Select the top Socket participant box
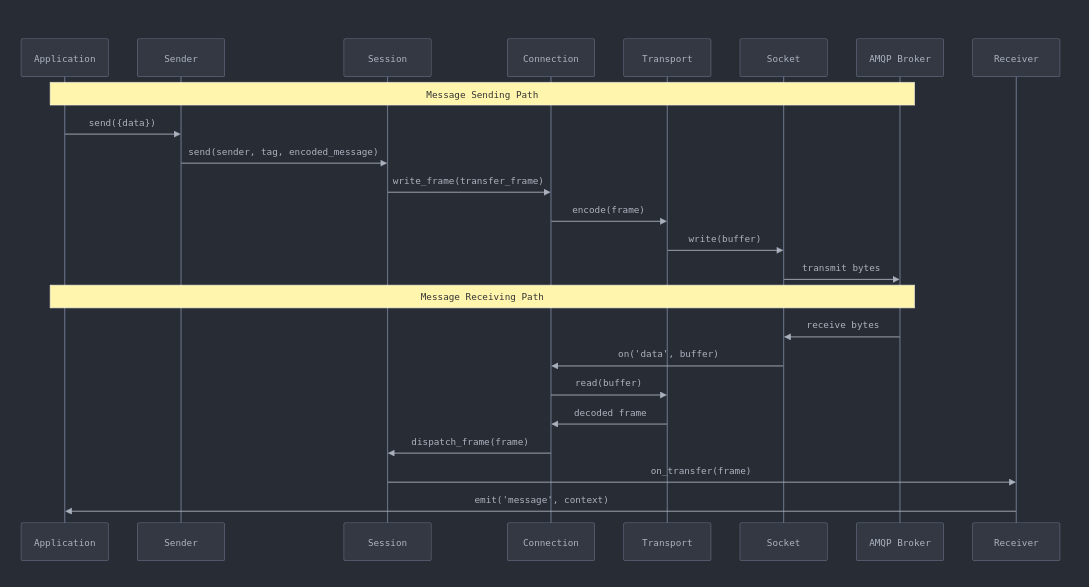This screenshot has height=587, width=1089. tap(783, 58)
